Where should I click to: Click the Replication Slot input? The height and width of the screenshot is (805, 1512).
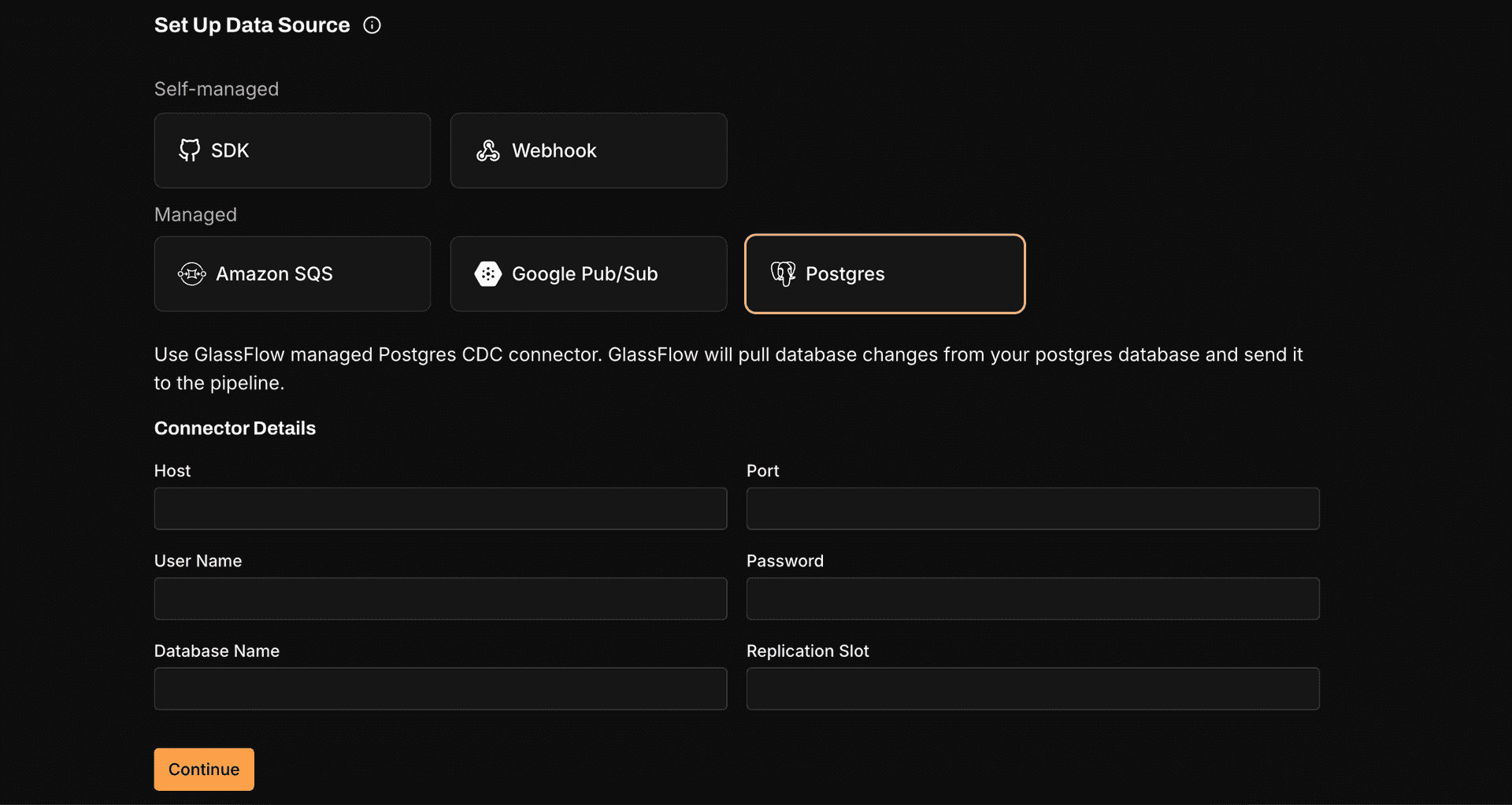pos(1032,689)
